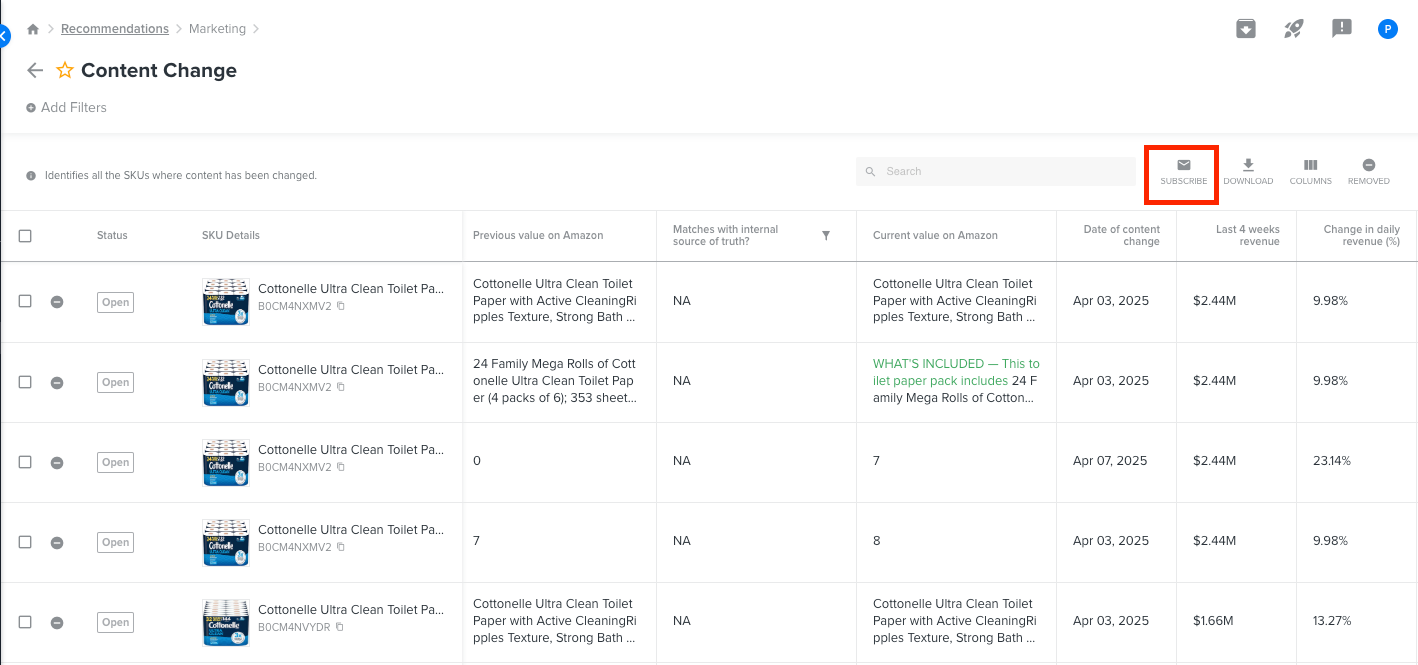Favorite Content Change with the star icon
This screenshot has width=1418, height=665.
pos(65,71)
